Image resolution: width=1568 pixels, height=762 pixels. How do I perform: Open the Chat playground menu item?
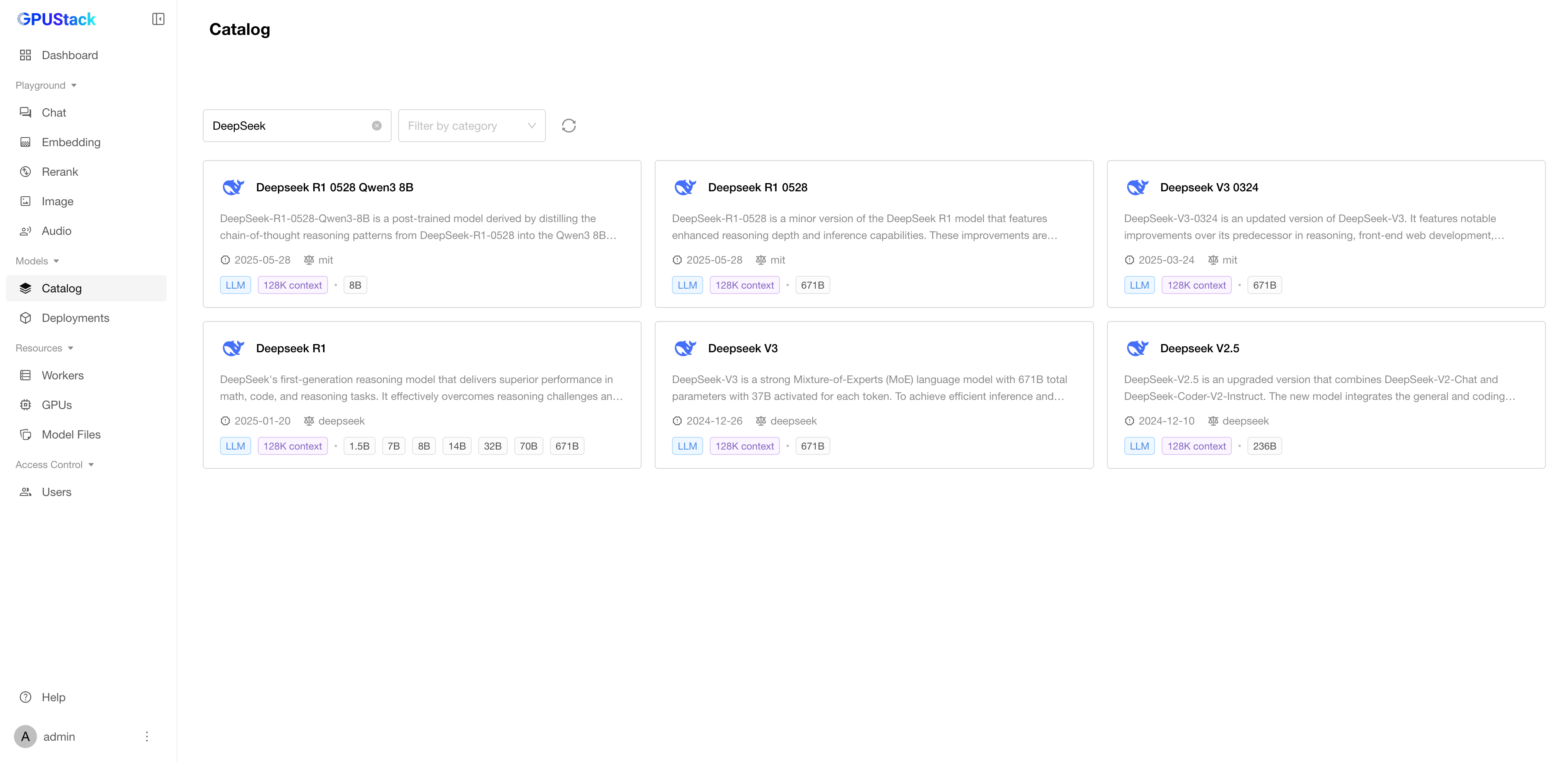tap(53, 112)
